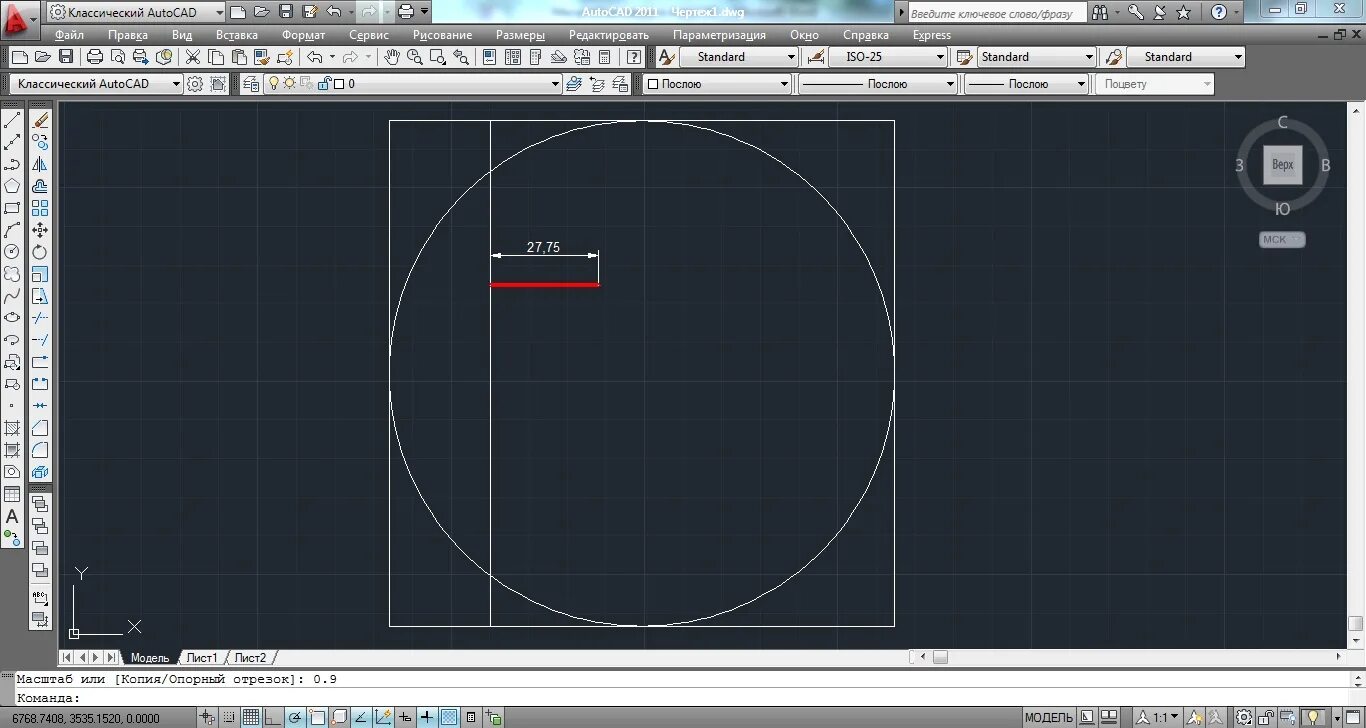Select the Erase tool
Screen dimensions: 1366x728
(x=40, y=120)
